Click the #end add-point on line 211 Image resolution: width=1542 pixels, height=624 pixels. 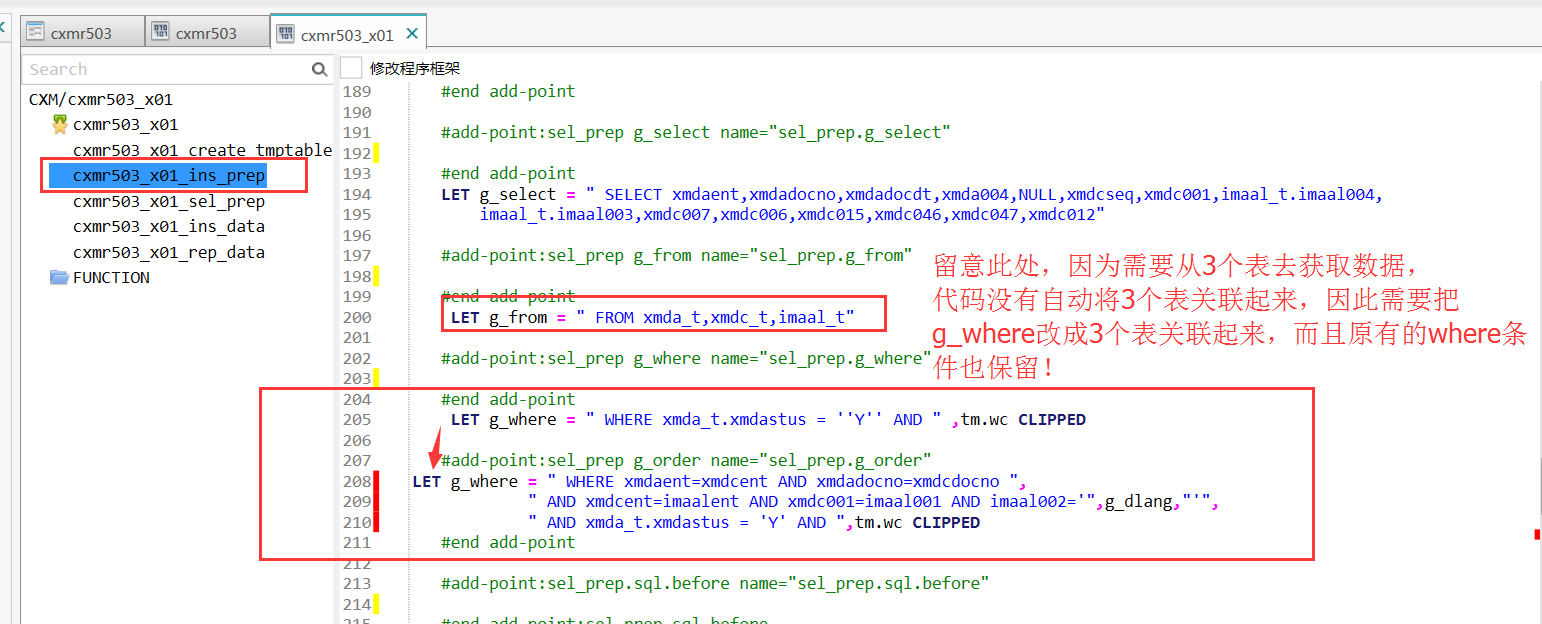point(508,542)
